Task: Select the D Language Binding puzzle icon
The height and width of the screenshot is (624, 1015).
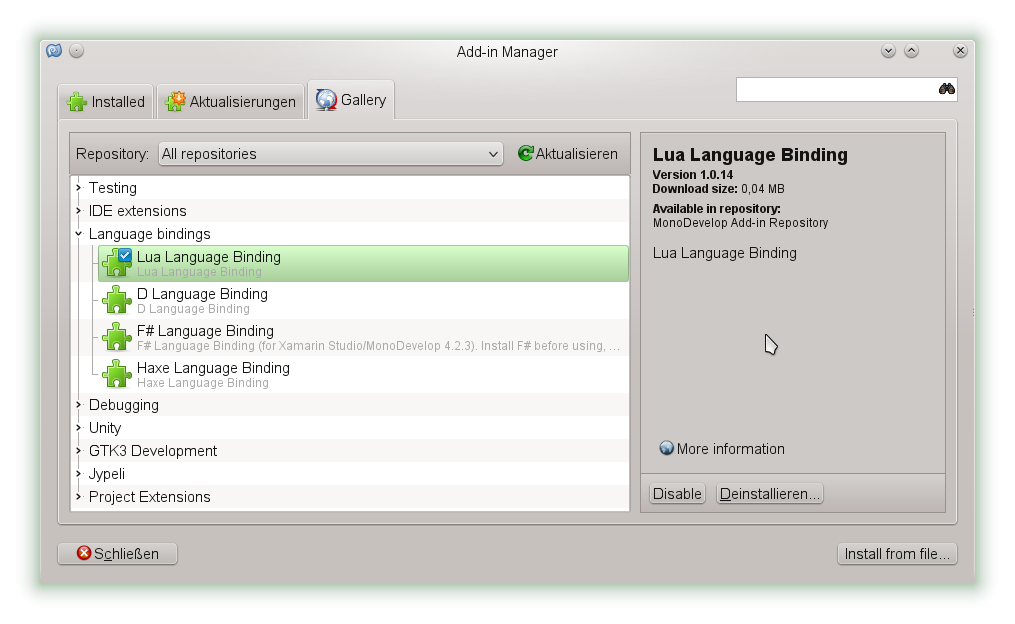Action: (117, 300)
